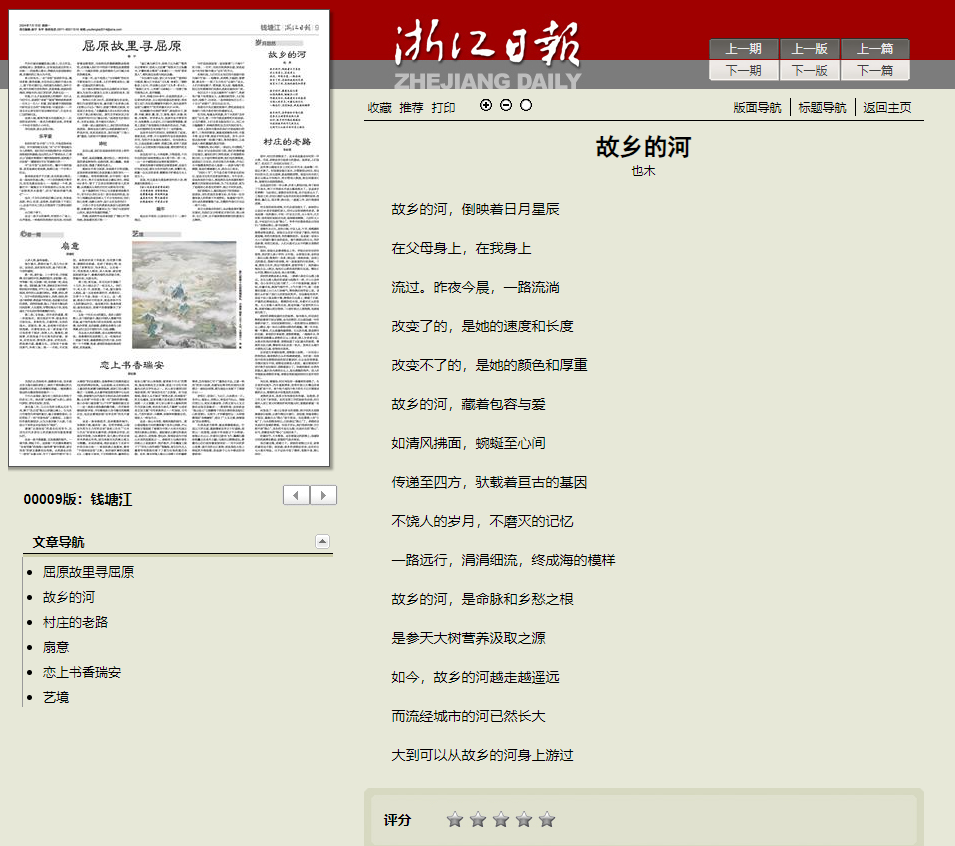Click the 上一篇 button
955x846 pixels.
[875, 49]
